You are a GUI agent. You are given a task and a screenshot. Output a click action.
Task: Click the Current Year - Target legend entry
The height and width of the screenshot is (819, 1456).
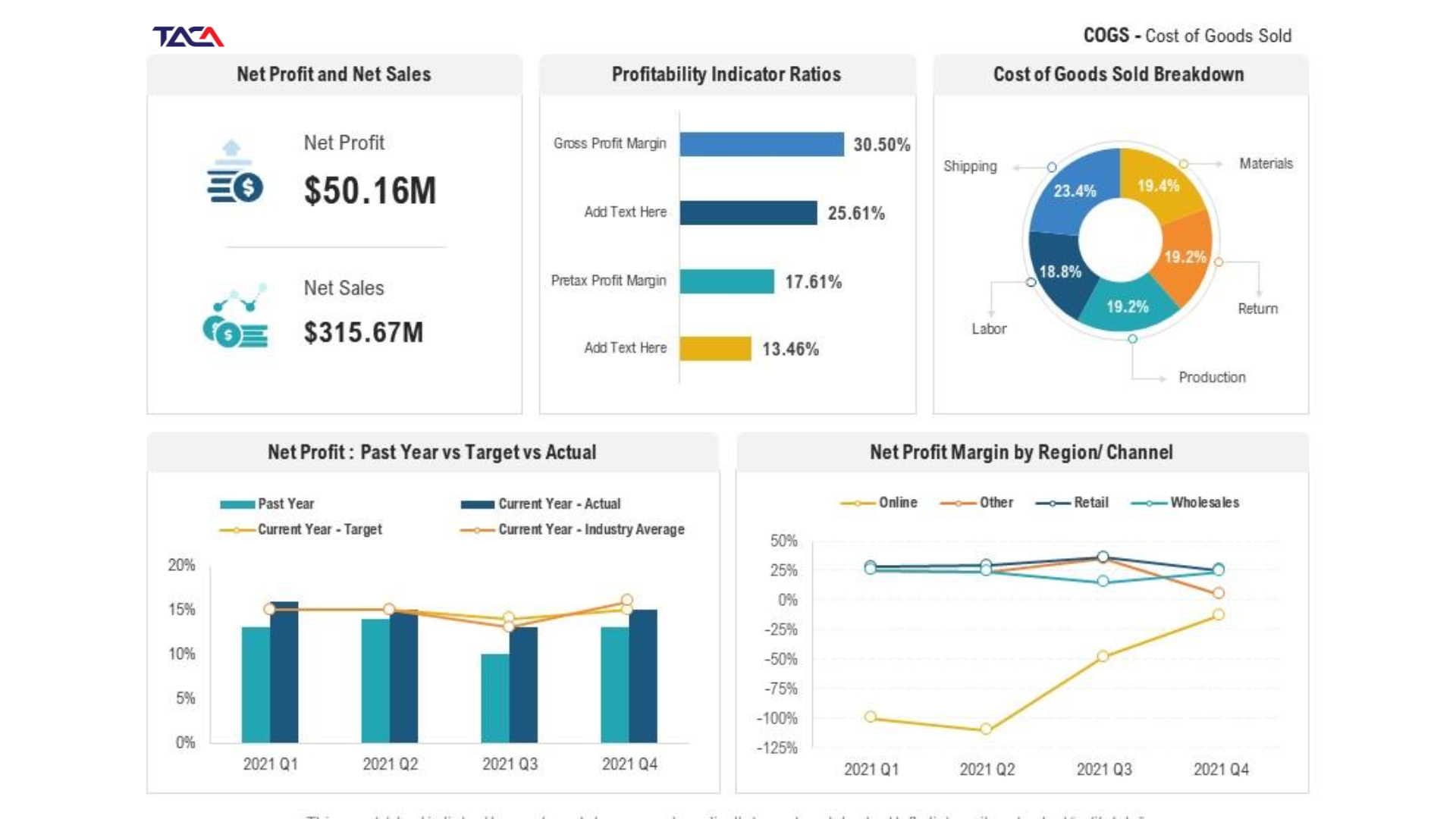coord(301,529)
